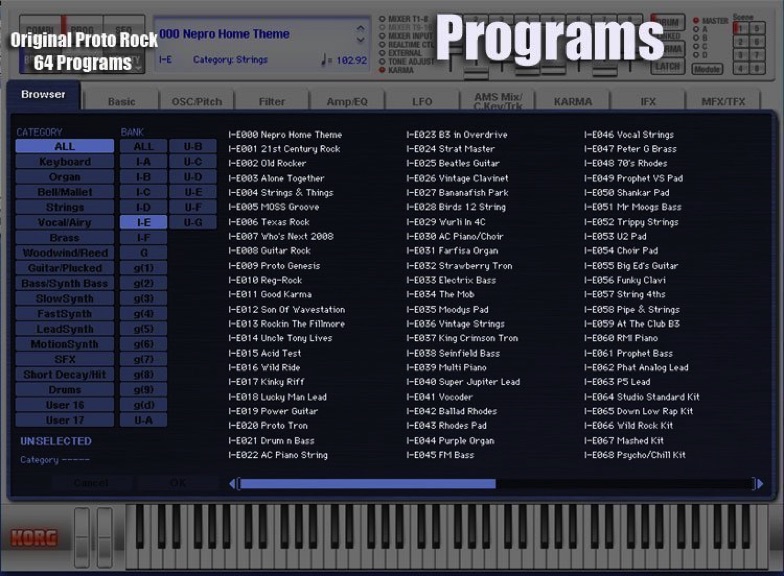
Task: Filter programs by LeadSynth category
Action: pos(64,329)
